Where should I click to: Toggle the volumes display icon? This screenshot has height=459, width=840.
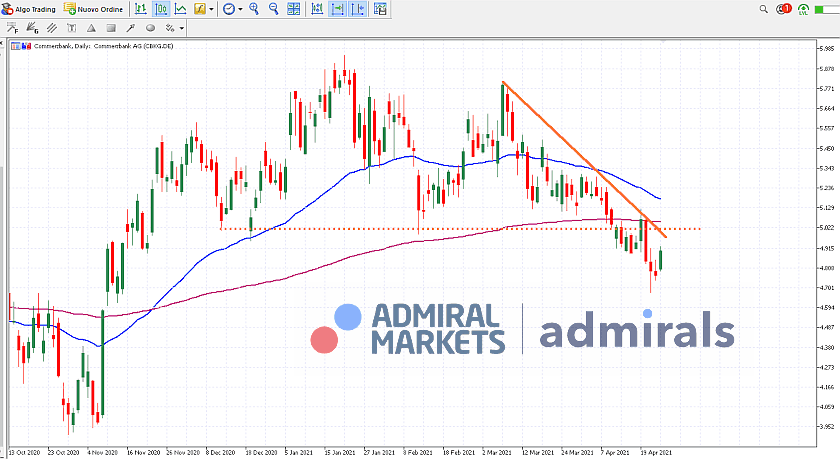tap(317, 9)
